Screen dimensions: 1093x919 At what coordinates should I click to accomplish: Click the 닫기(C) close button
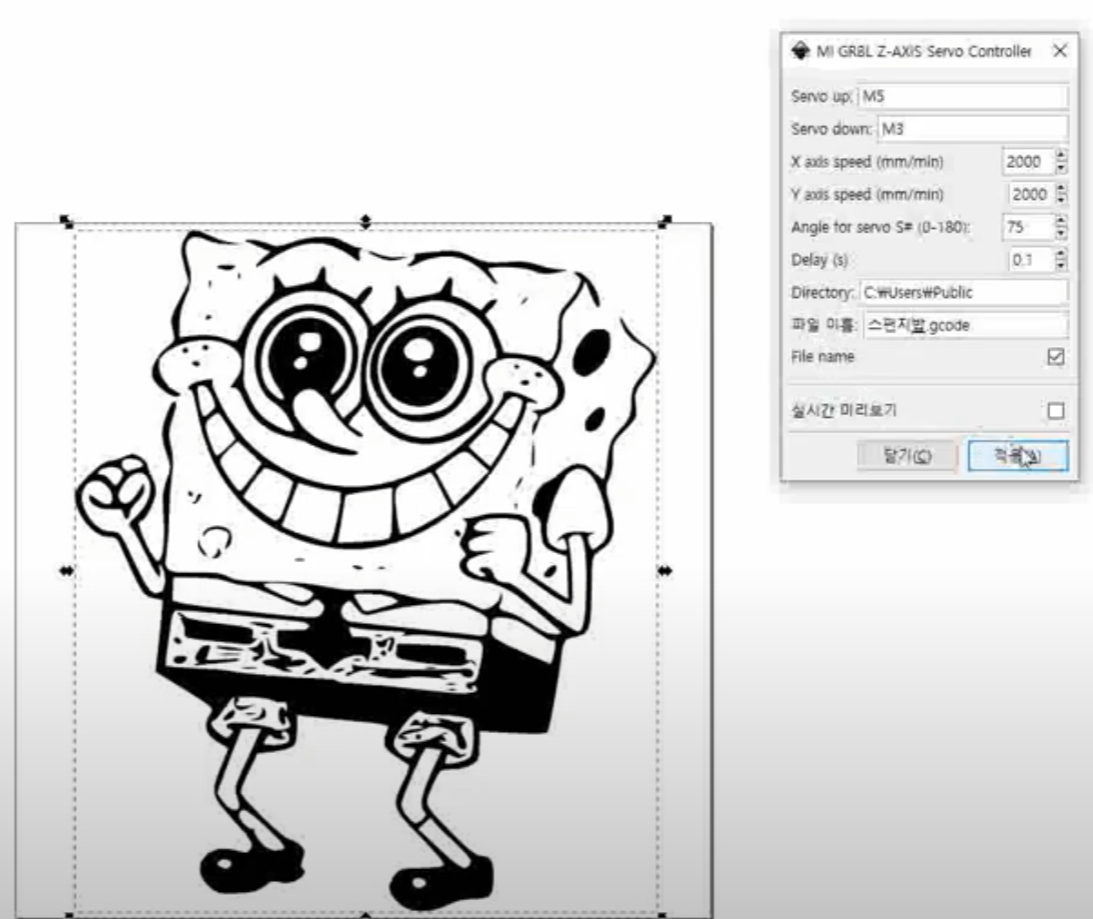(906, 456)
